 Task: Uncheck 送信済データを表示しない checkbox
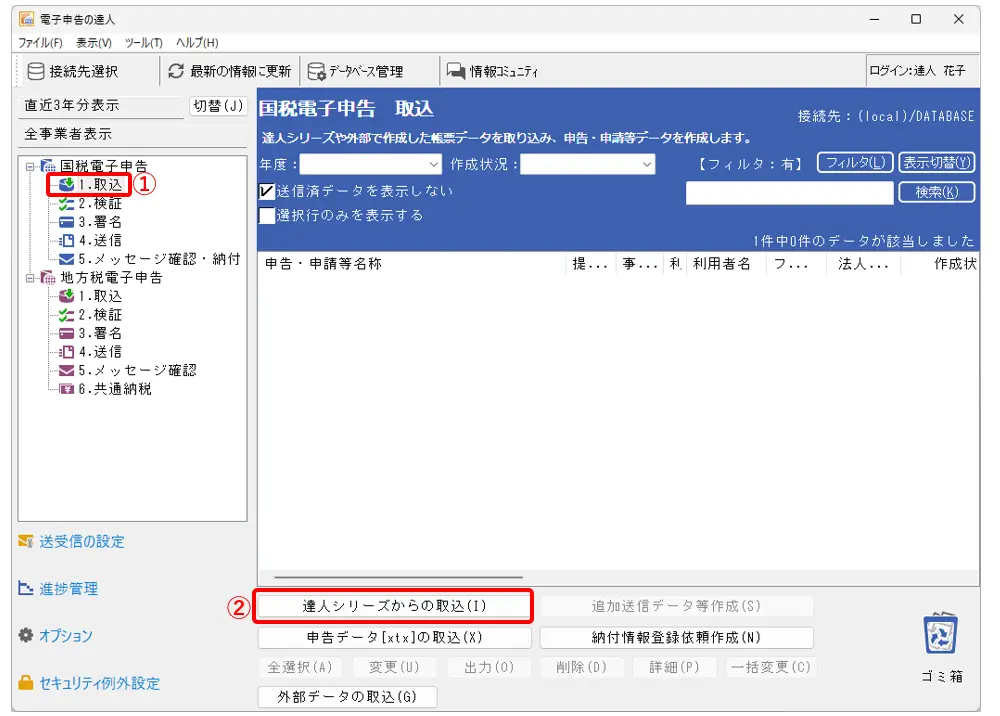[x=267, y=191]
